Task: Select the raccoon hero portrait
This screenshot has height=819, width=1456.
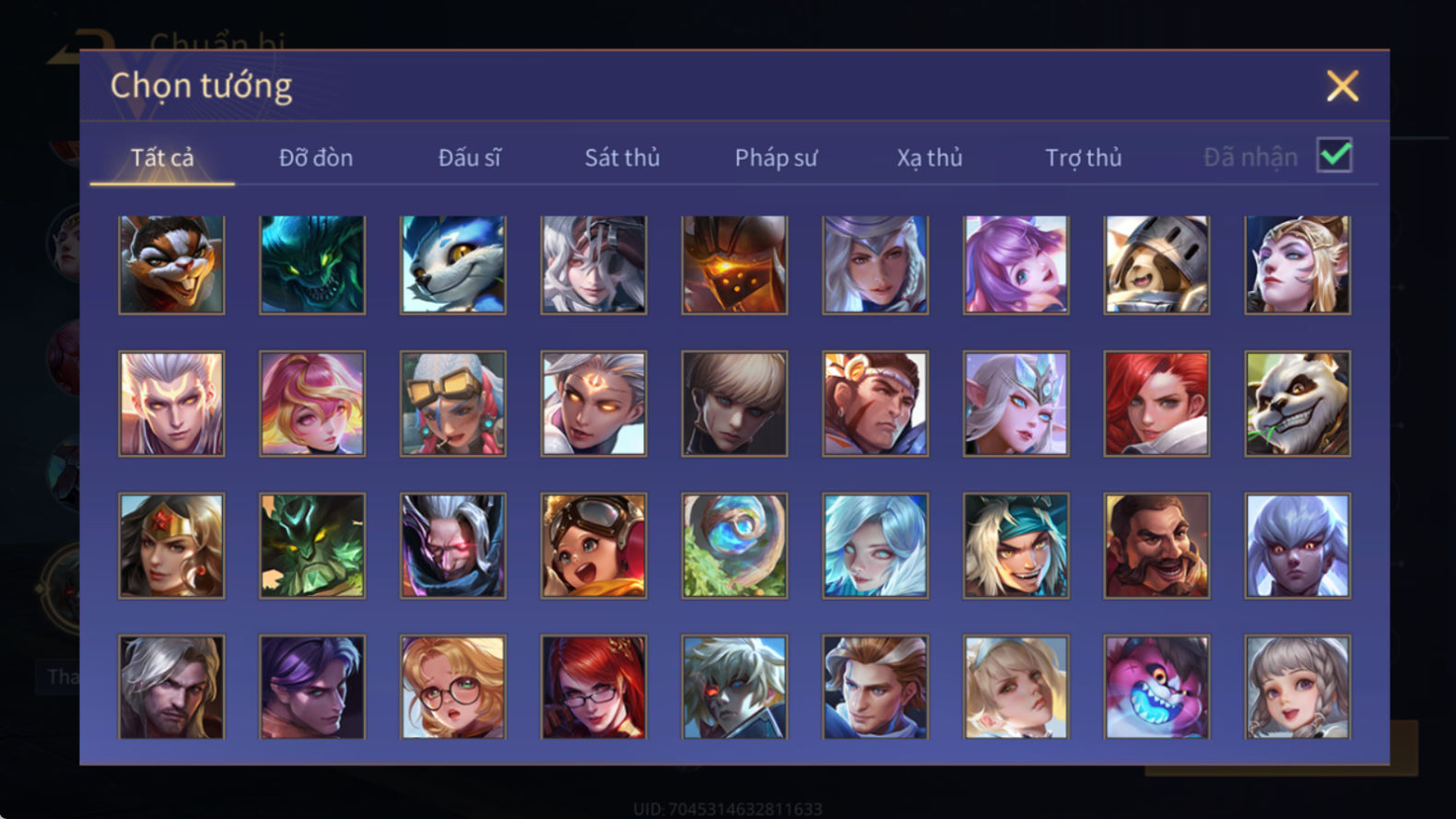Action: coord(171,265)
